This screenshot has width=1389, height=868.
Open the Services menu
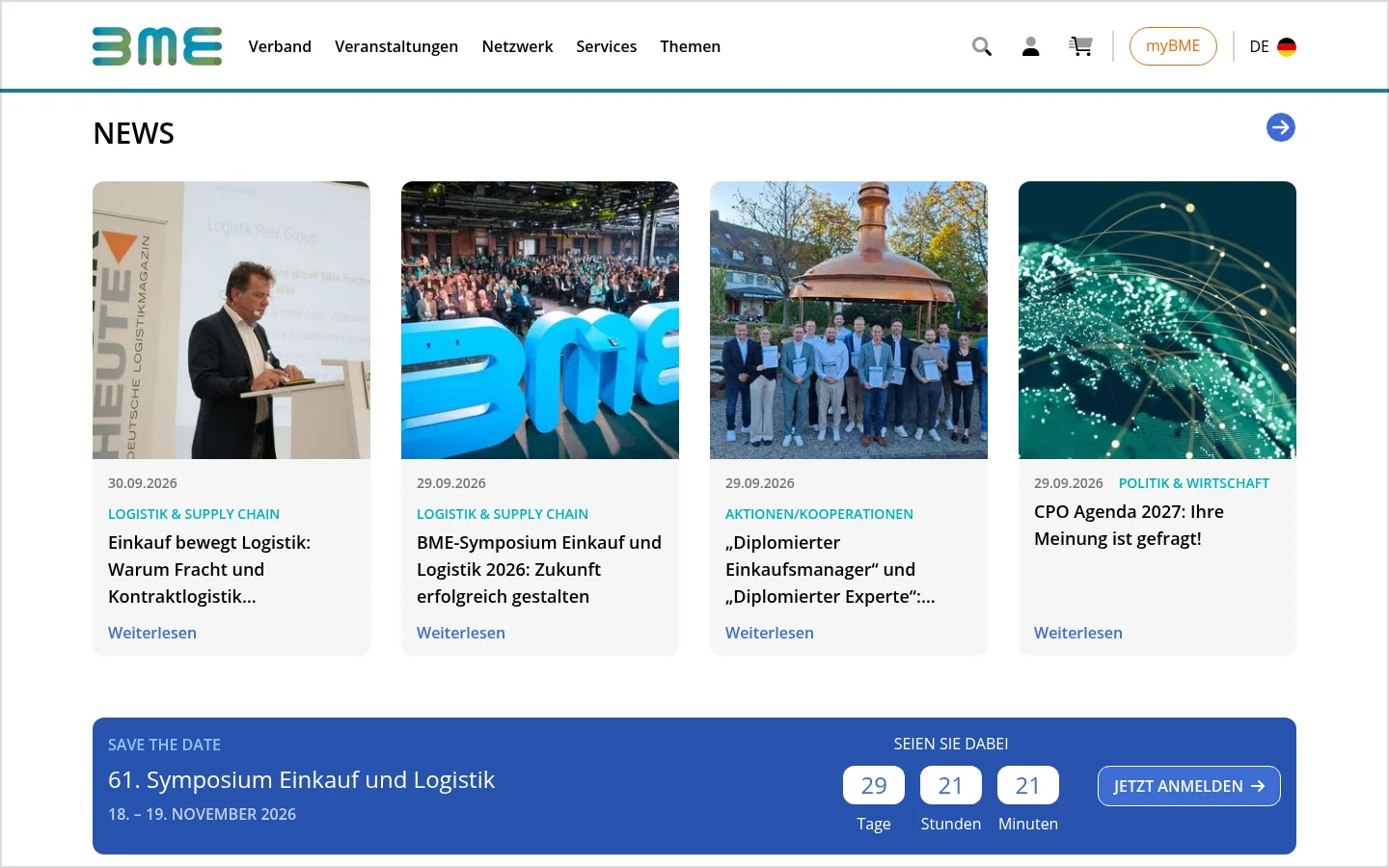[606, 46]
